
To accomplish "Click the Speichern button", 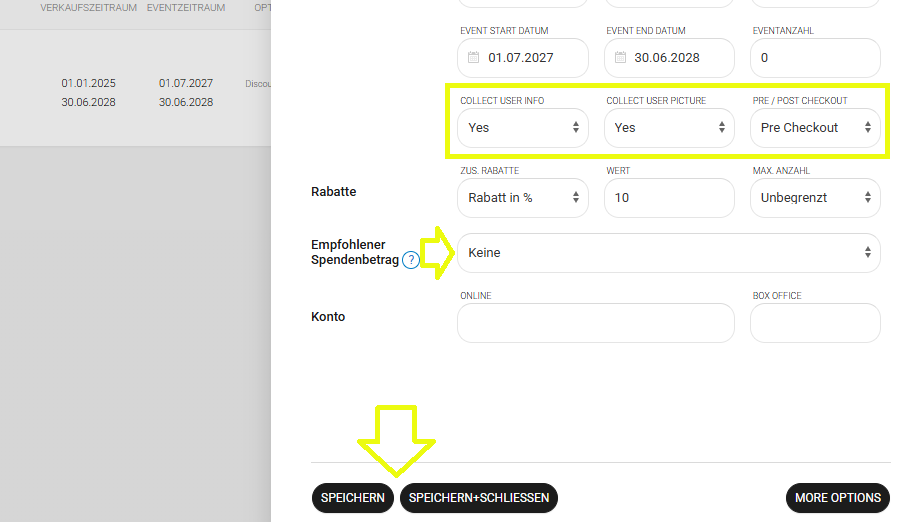I will [353, 498].
